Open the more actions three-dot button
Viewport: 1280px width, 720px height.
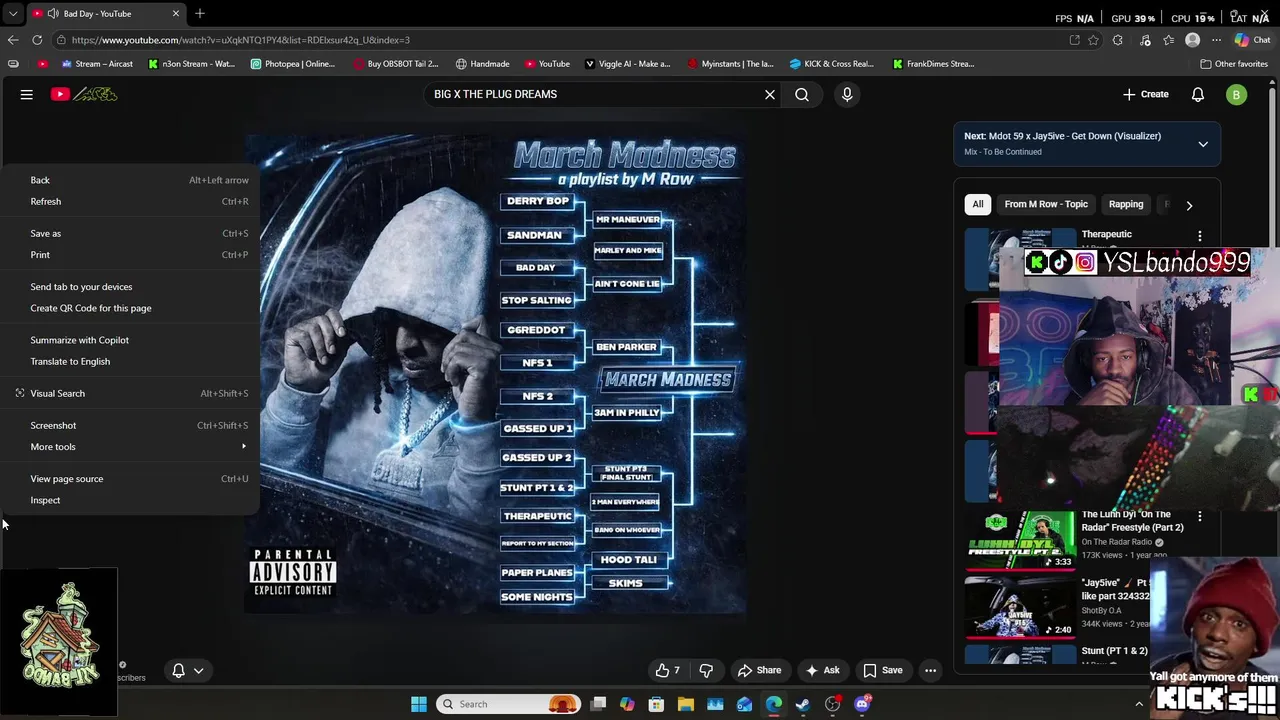pyautogui.click(x=930, y=670)
